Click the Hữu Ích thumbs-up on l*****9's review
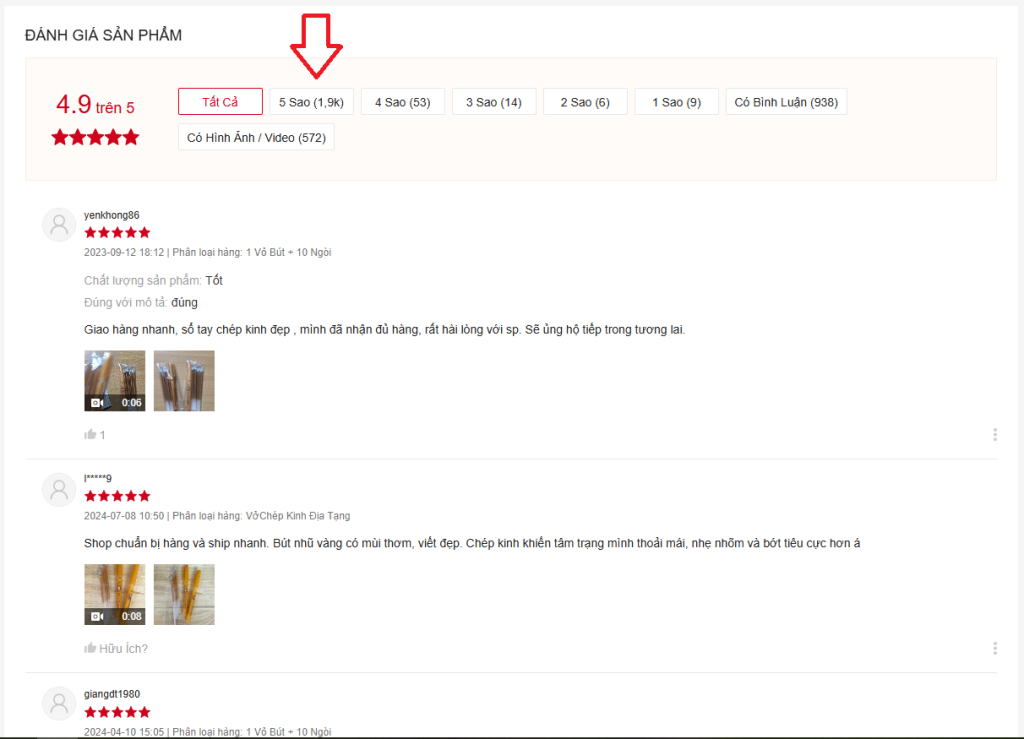1024x739 pixels. pos(91,648)
